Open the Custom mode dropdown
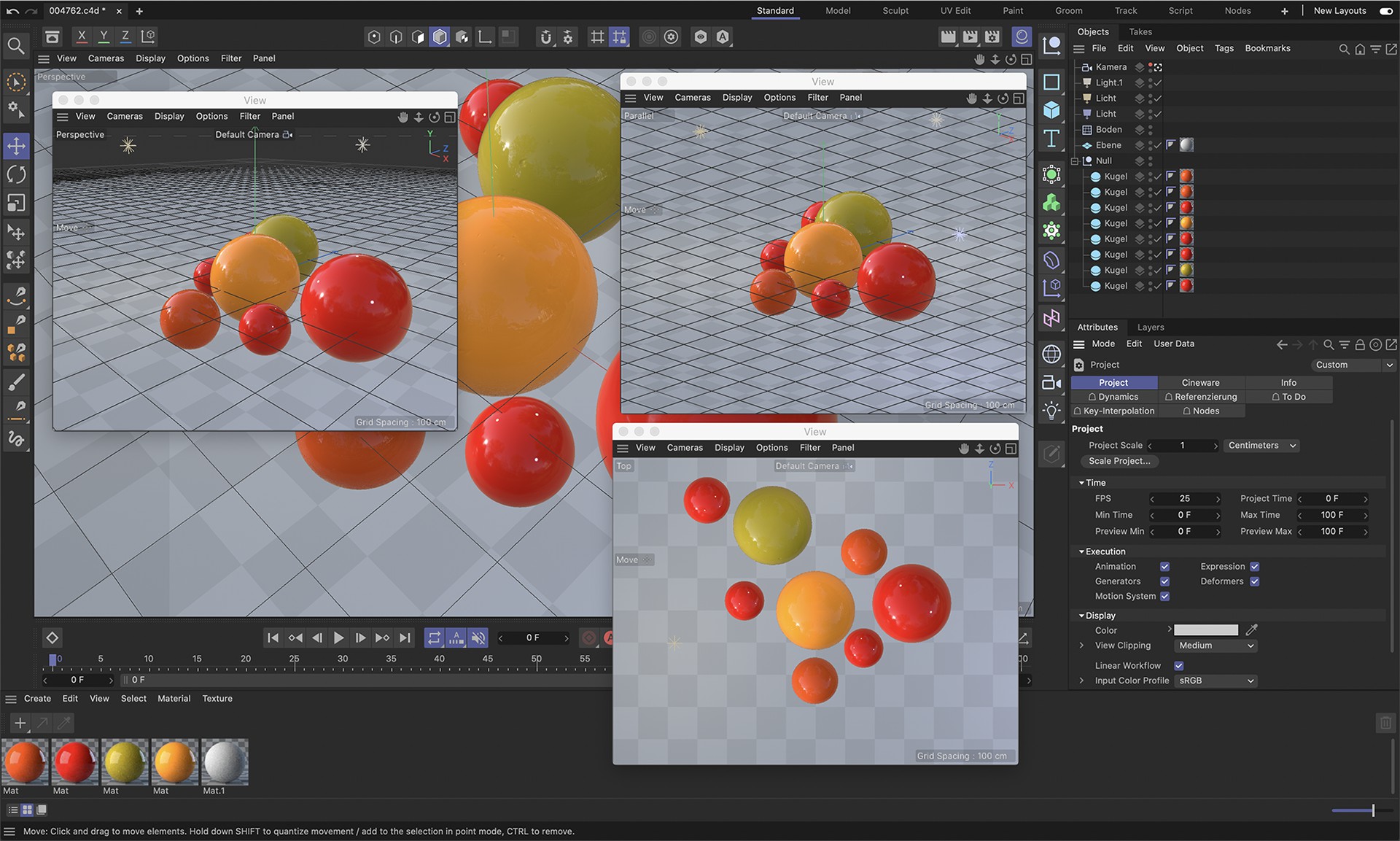 1353,365
